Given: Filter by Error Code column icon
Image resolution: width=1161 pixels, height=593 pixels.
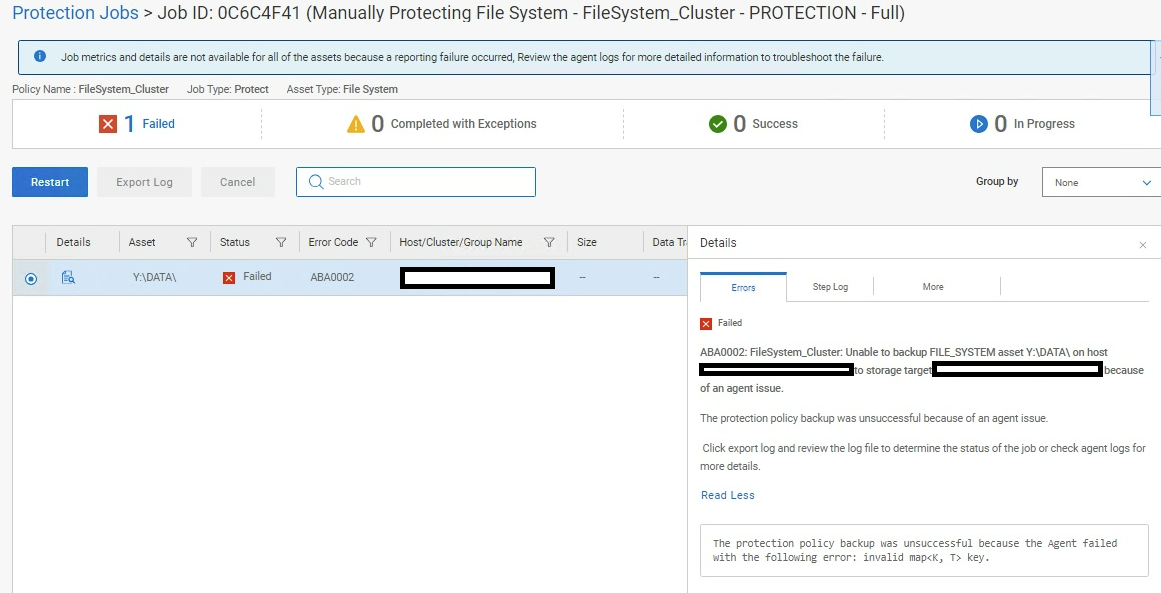Looking at the screenshot, I should [x=371, y=242].
